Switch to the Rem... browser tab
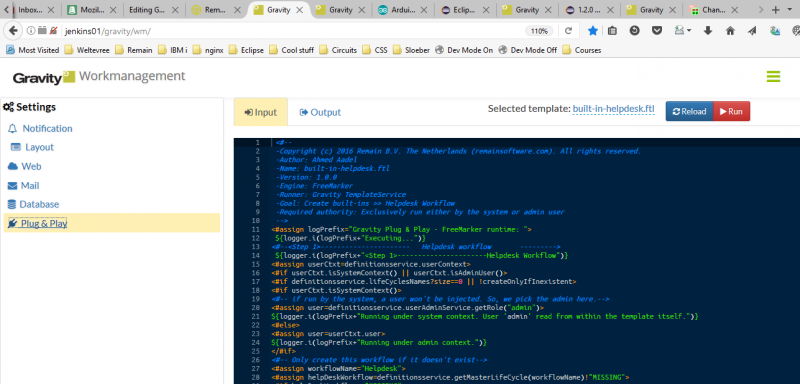Image resolution: width=800 pixels, height=384 pixels. (216, 10)
